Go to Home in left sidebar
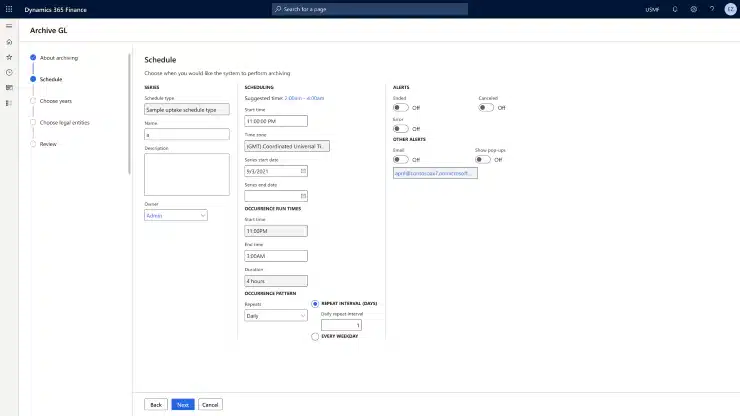 click(9, 42)
